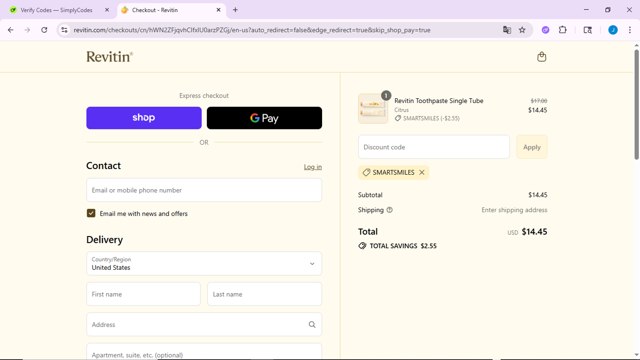The width and height of the screenshot is (640, 360).
Task: Click the Last name field
Action: click(x=264, y=294)
